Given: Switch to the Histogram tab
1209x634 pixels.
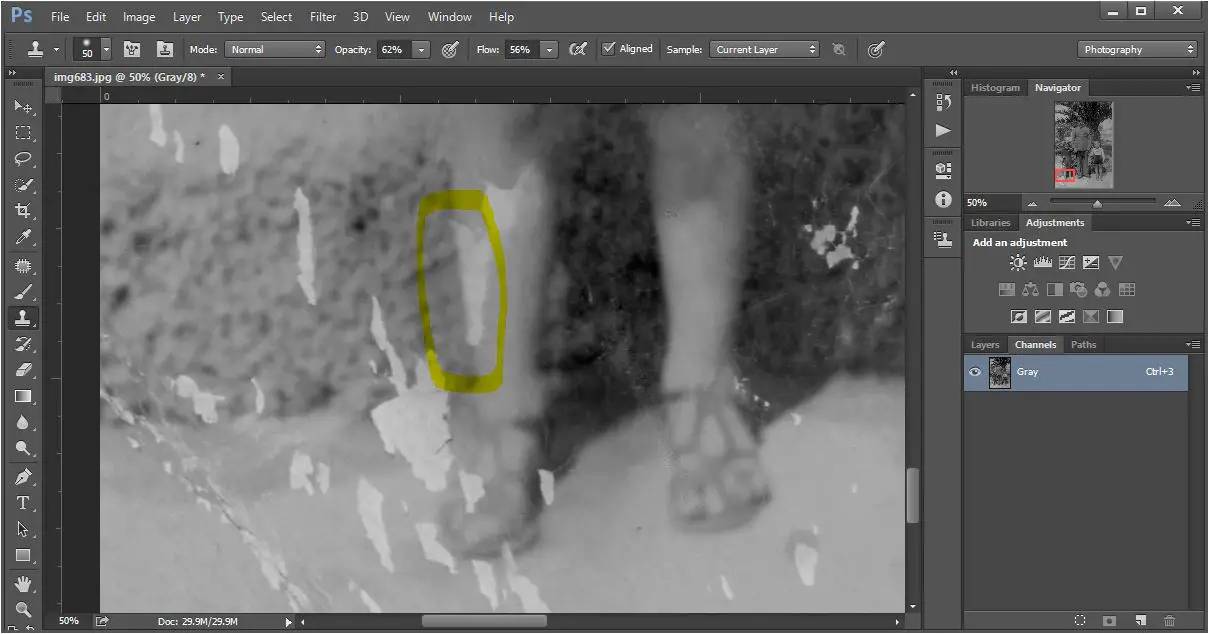Looking at the screenshot, I should tap(995, 88).
